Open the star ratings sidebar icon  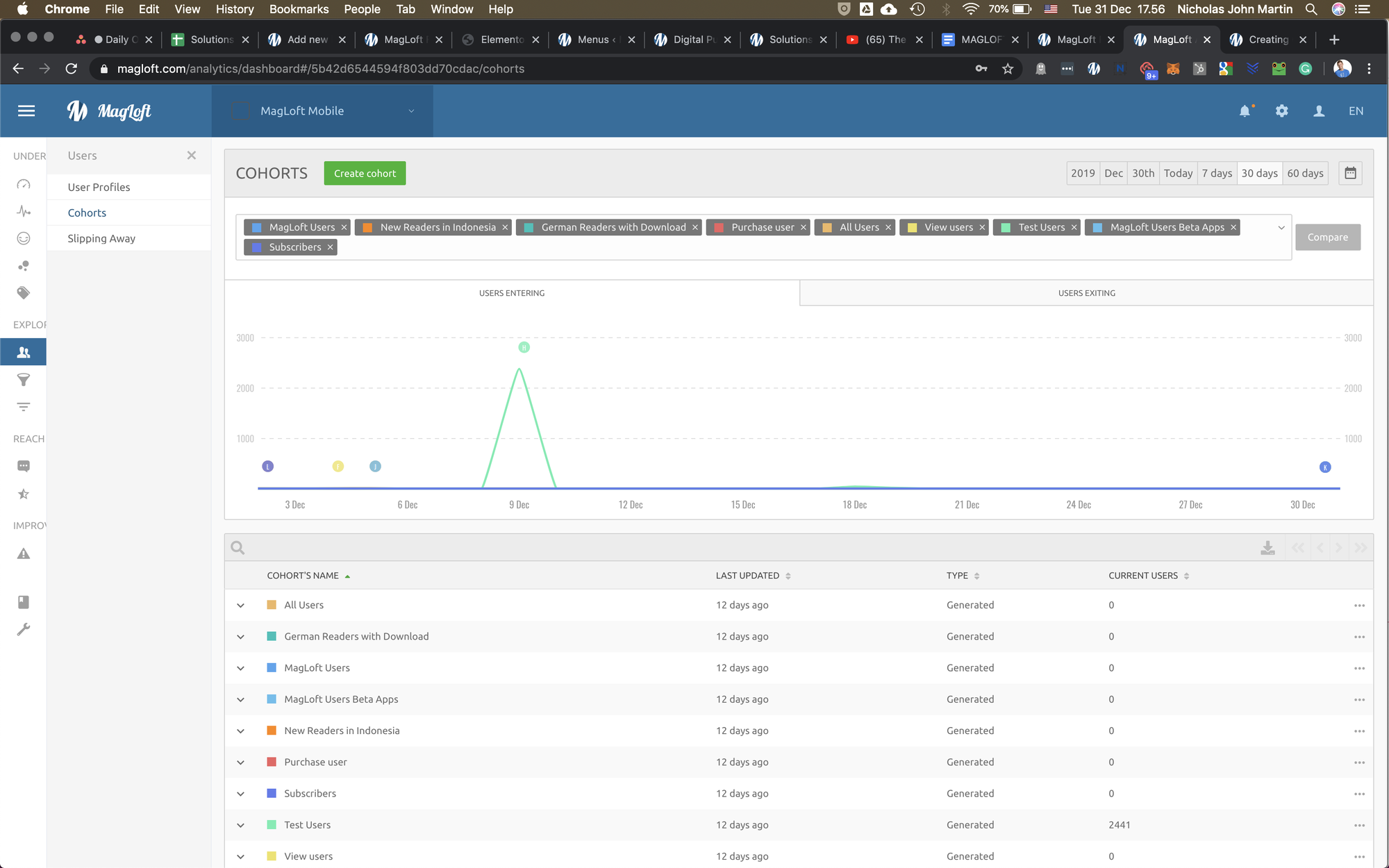(24, 494)
